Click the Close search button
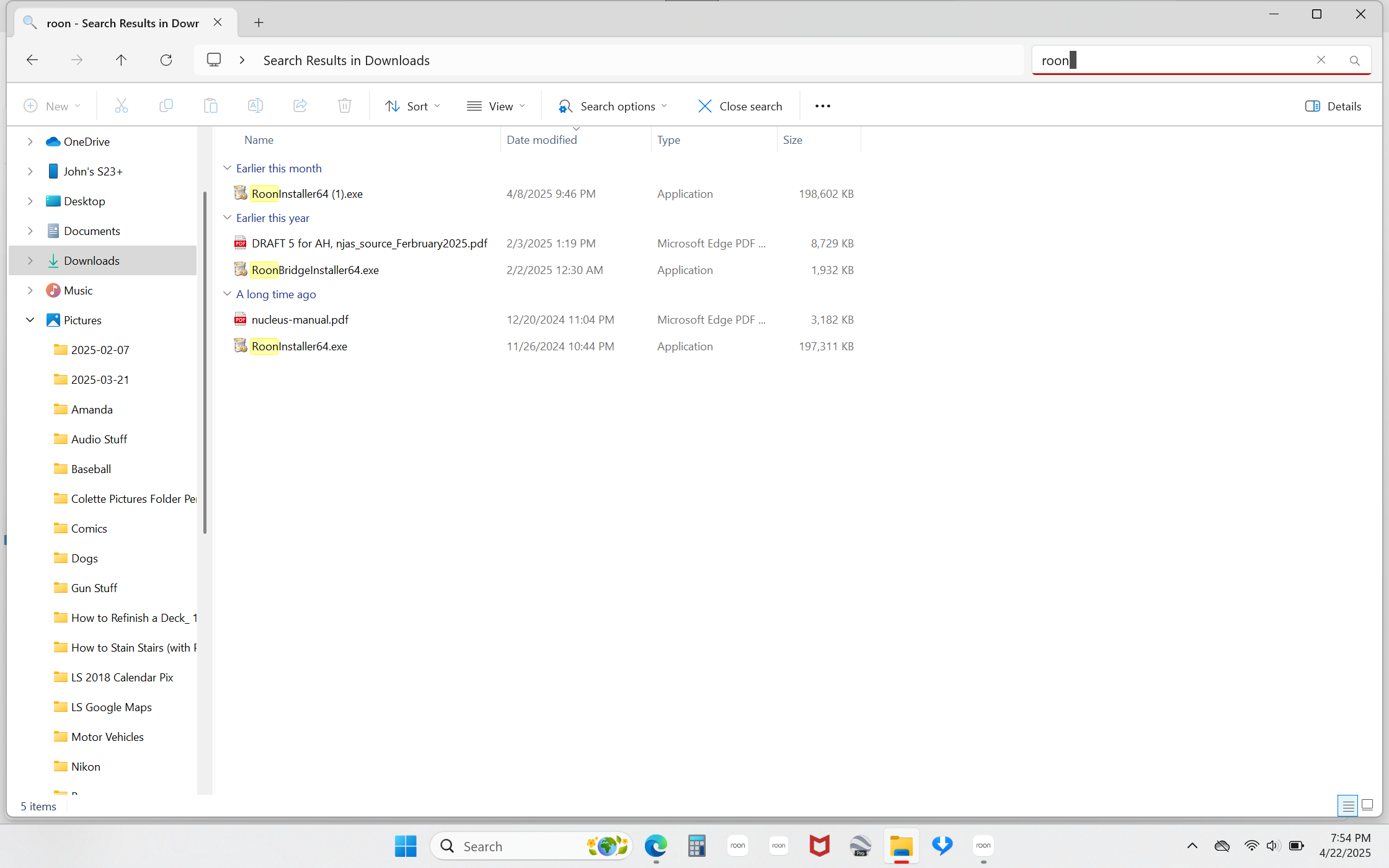This screenshot has width=1389, height=868. point(740,106)
